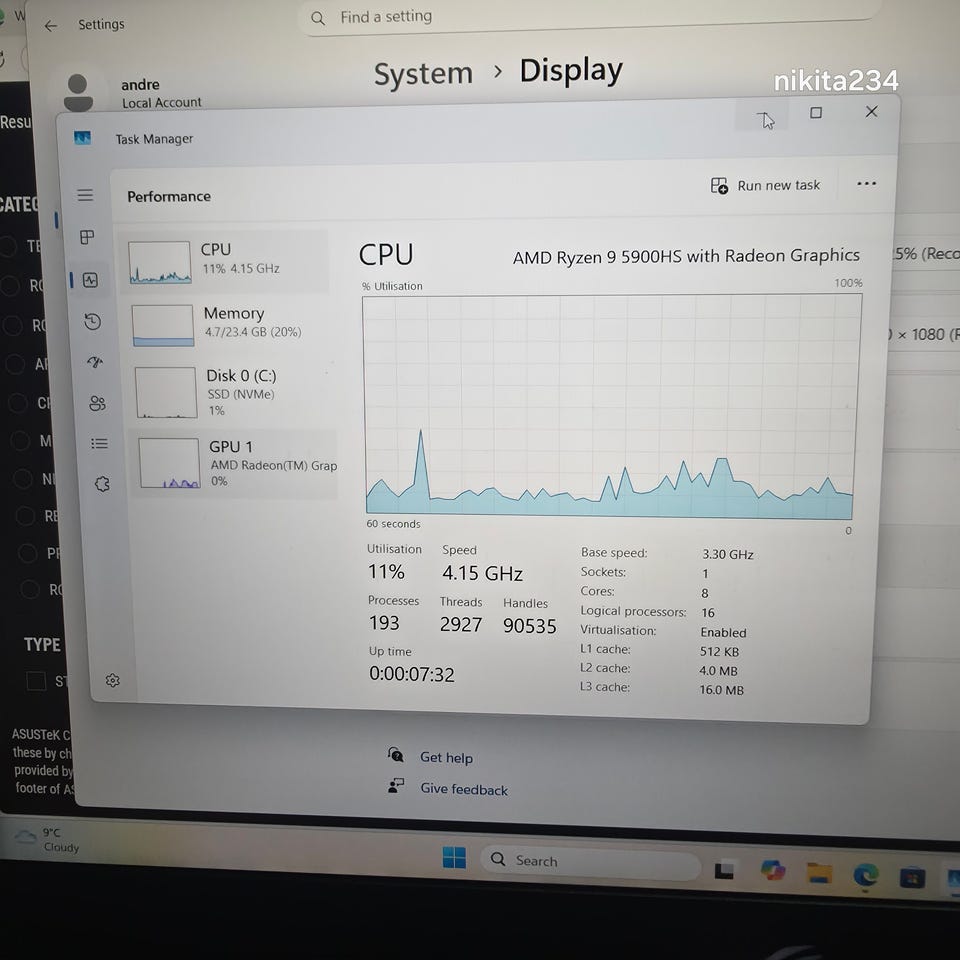Click Run new task button

click(765, 186)
